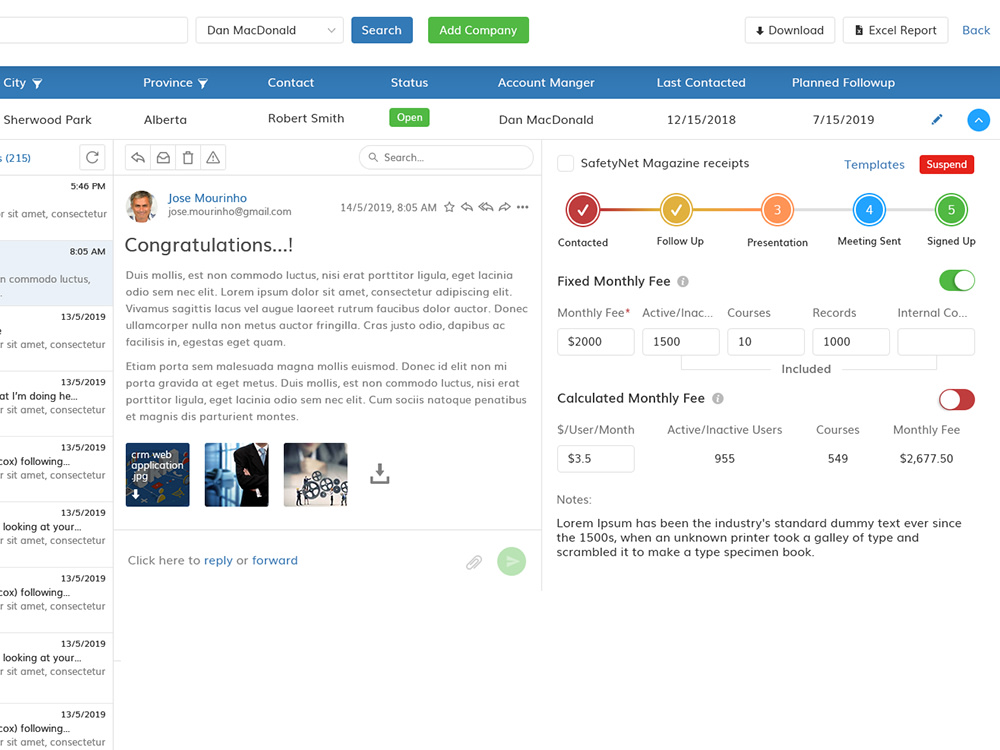Delete the email with the trash icon
Viewport: 1000px width, 750px height.
188,158
